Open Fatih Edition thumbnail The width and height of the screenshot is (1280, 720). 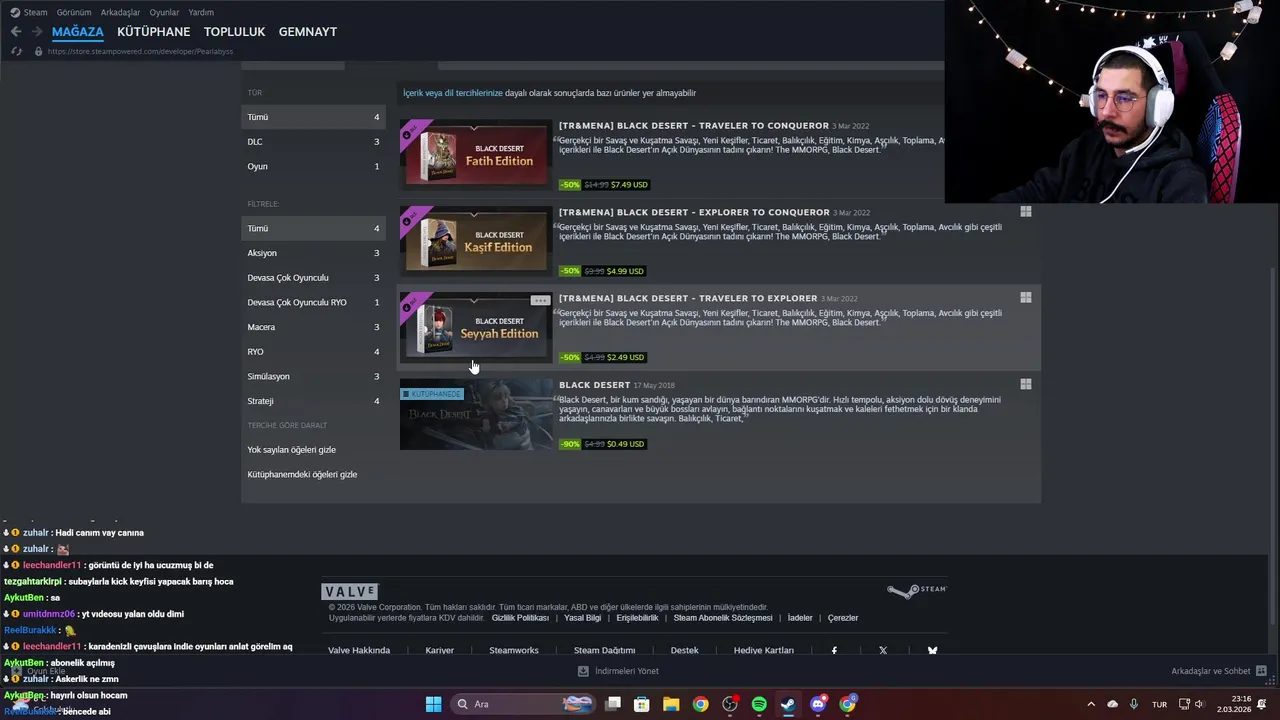tap(476, 155)
